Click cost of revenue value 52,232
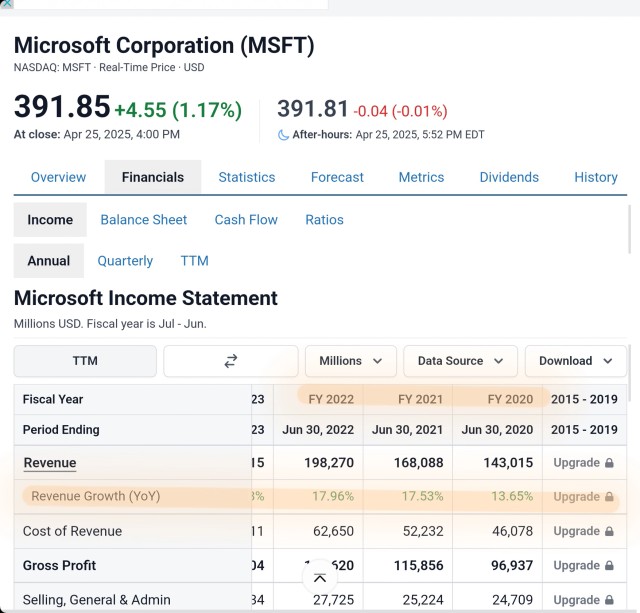The width and height of the screenshot is (640, 613). click(x=423, y=531)
